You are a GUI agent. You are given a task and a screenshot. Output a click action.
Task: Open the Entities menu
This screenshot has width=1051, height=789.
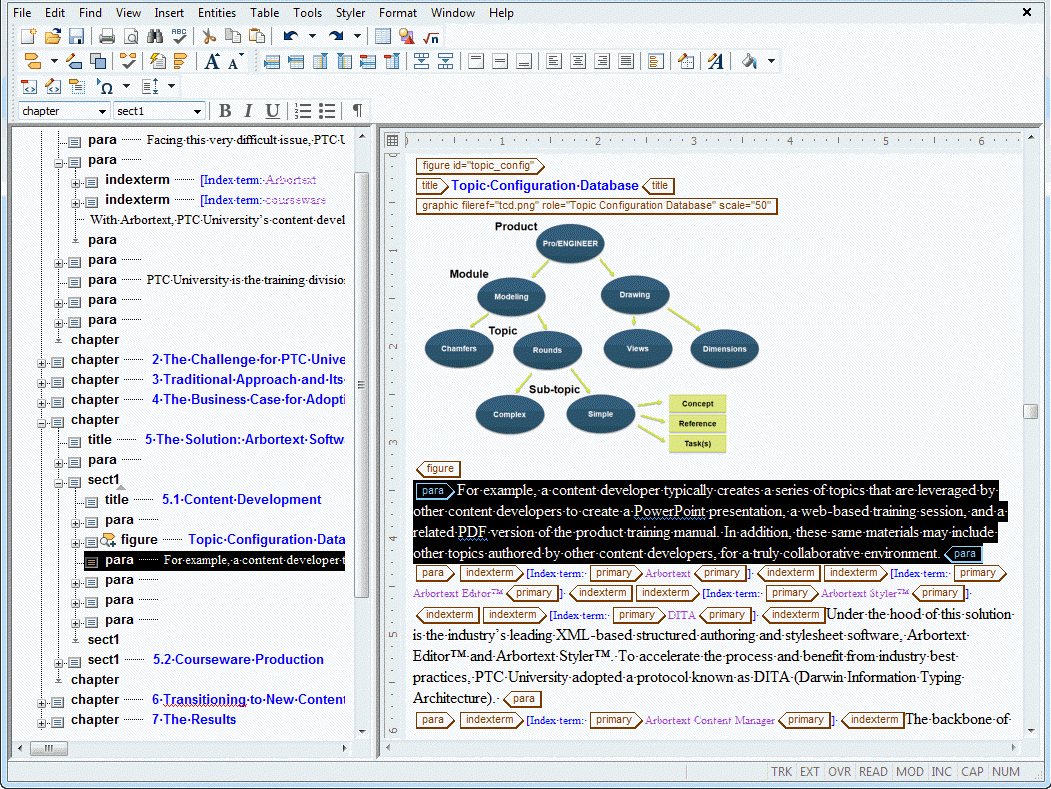point(217,13)
